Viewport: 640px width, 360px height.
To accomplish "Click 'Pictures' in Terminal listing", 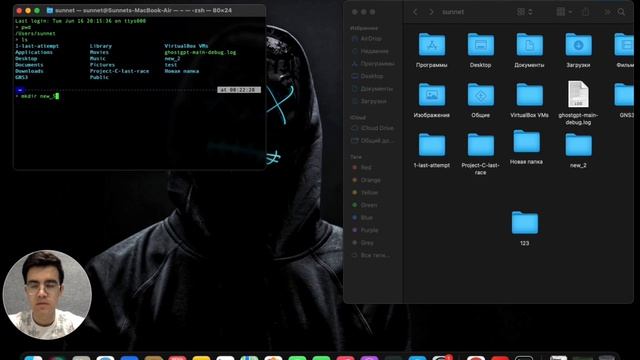I will pos(102,65).
